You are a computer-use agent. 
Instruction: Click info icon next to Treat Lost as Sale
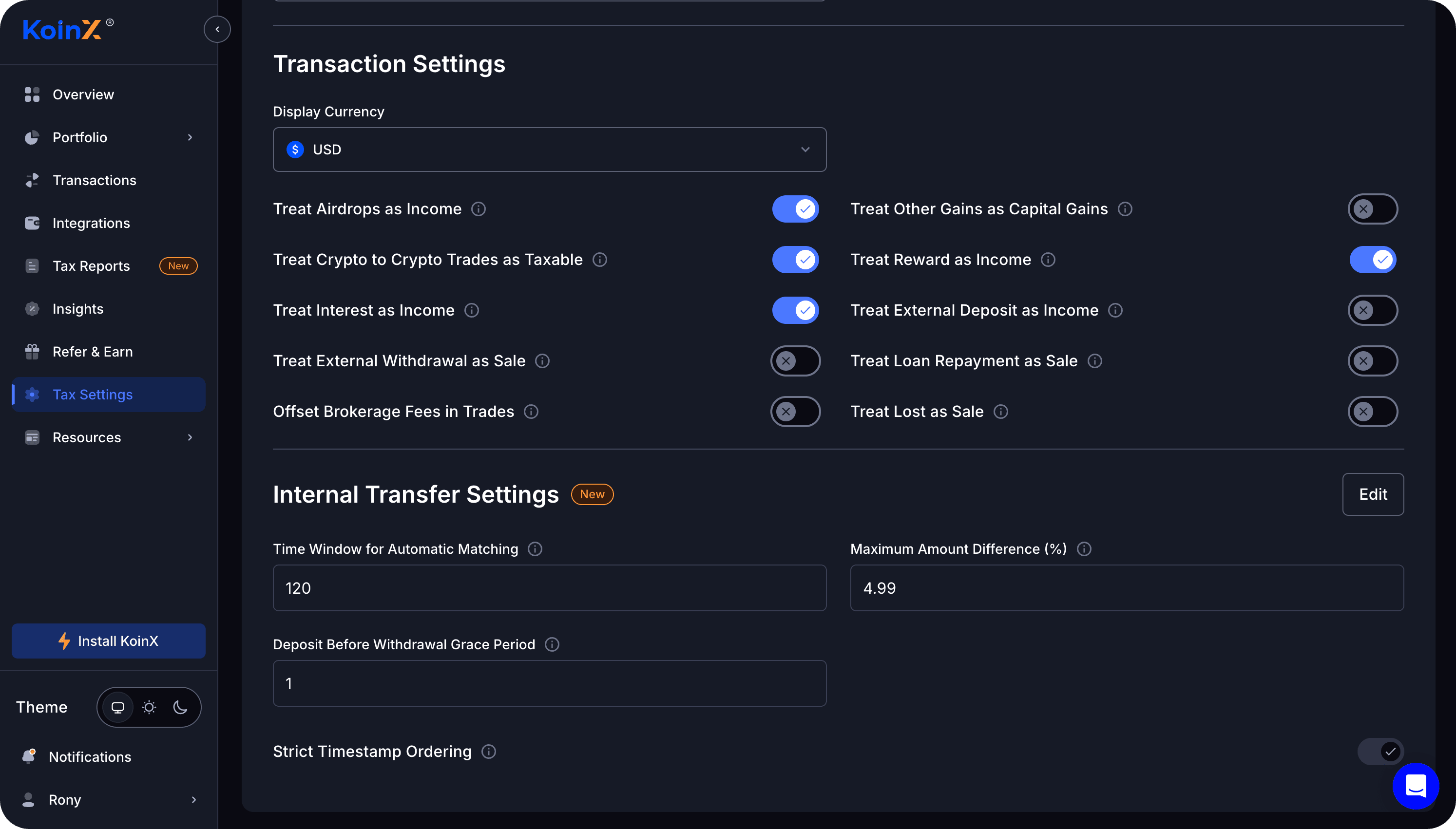pos(1000,412)
